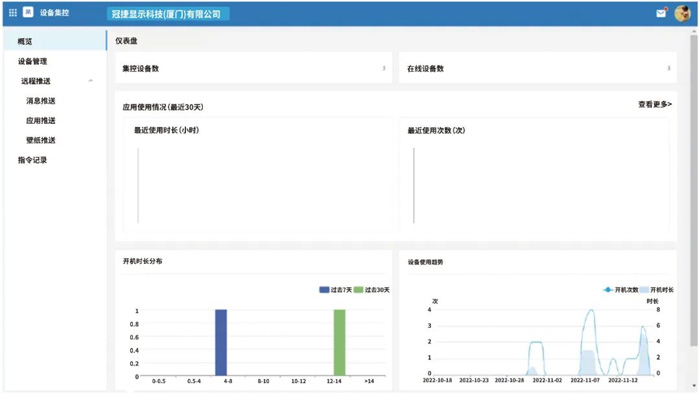Image resolution: width=700 pixels, height=394 pixels.
Task: Click the vertical page scrollbar
Action: point(694,190)
